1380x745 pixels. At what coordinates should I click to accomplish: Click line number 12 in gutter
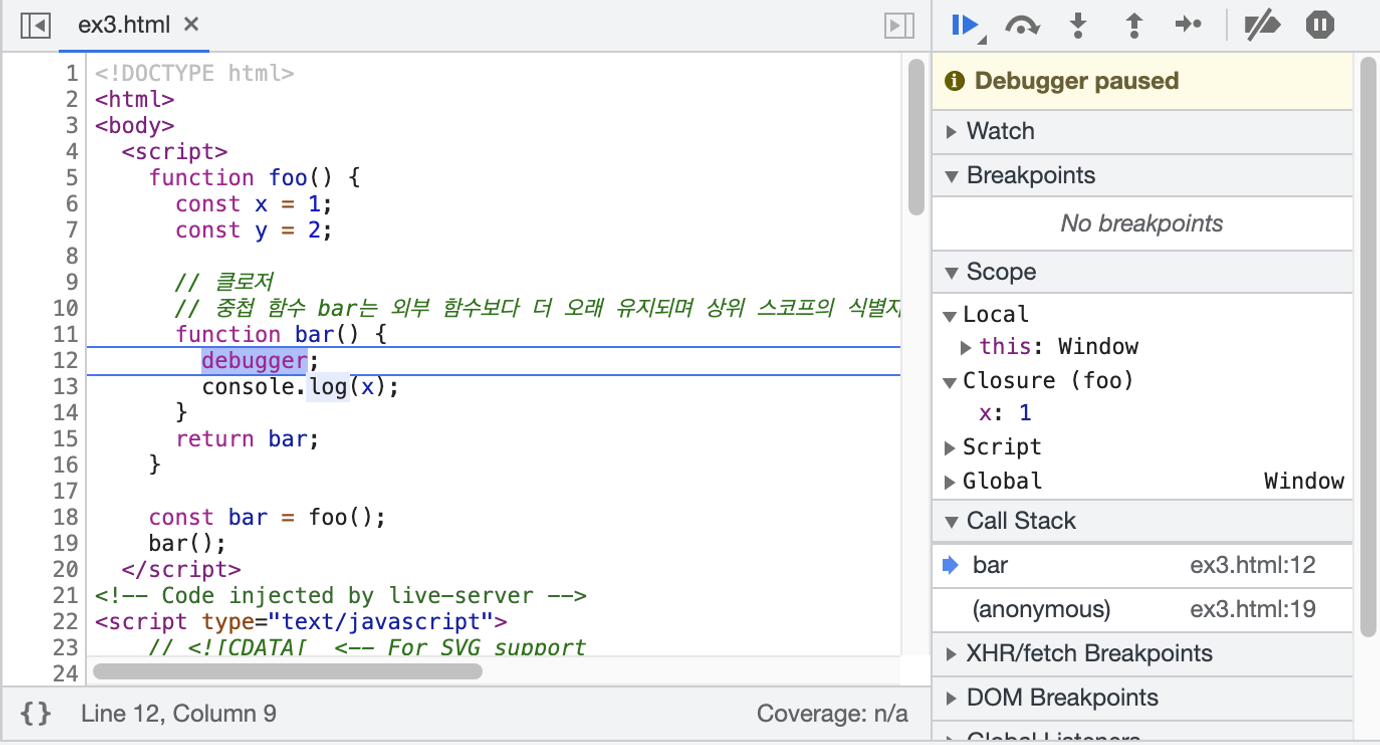pos(65,360)
